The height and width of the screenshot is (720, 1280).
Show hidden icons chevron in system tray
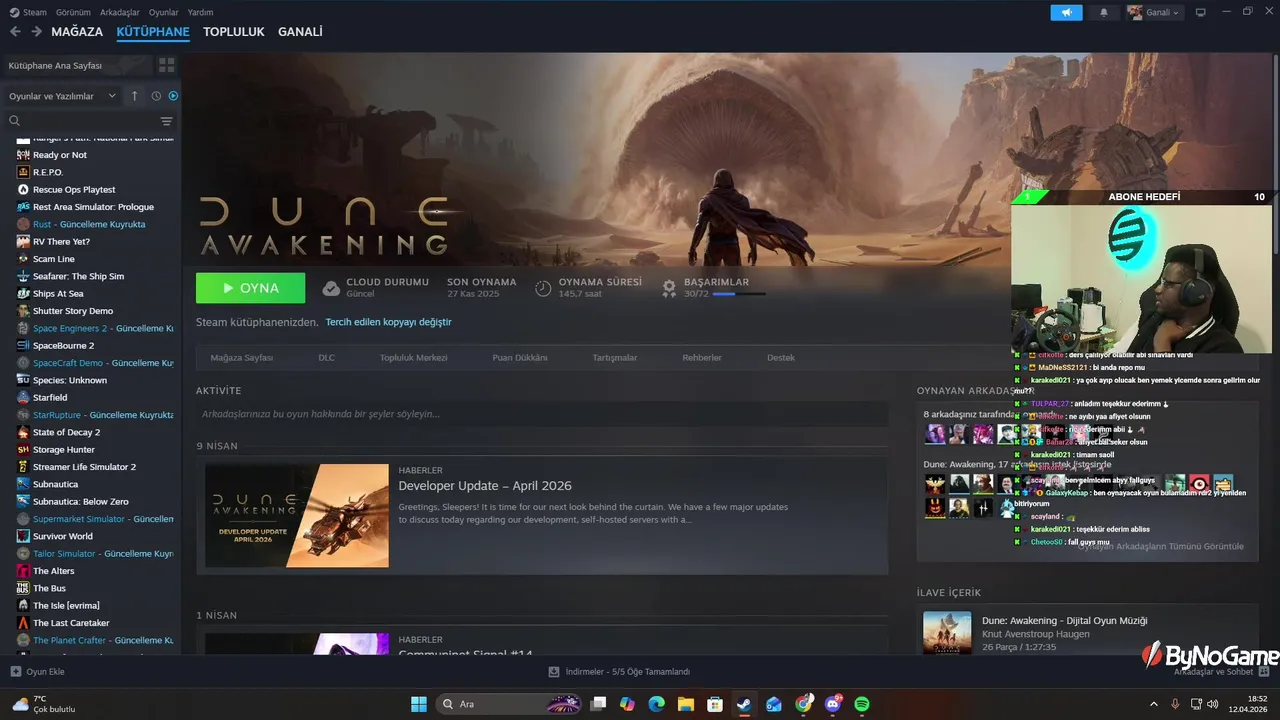pyautogui.click(x=1153, y=704)
